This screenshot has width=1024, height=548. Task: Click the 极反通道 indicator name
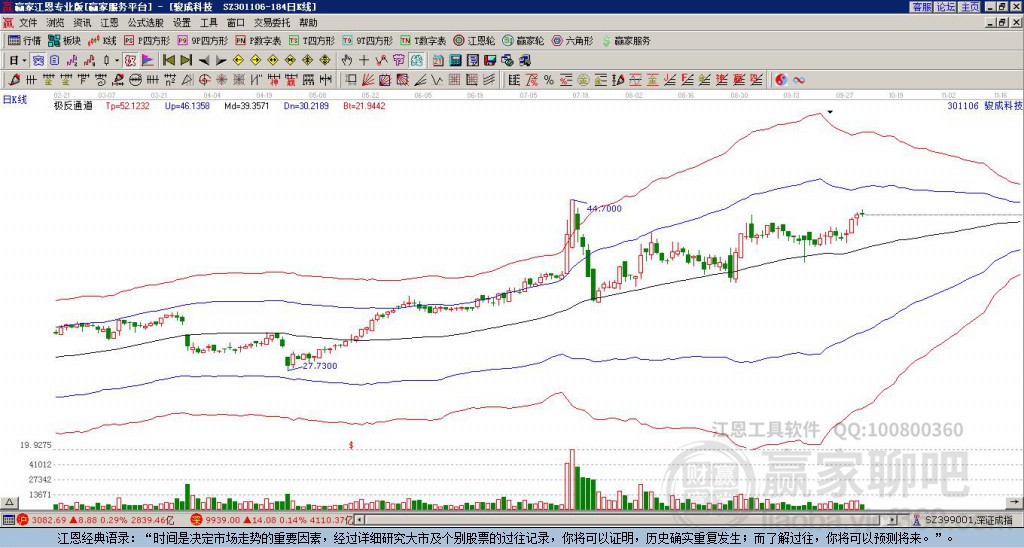[x=73, y=106]
